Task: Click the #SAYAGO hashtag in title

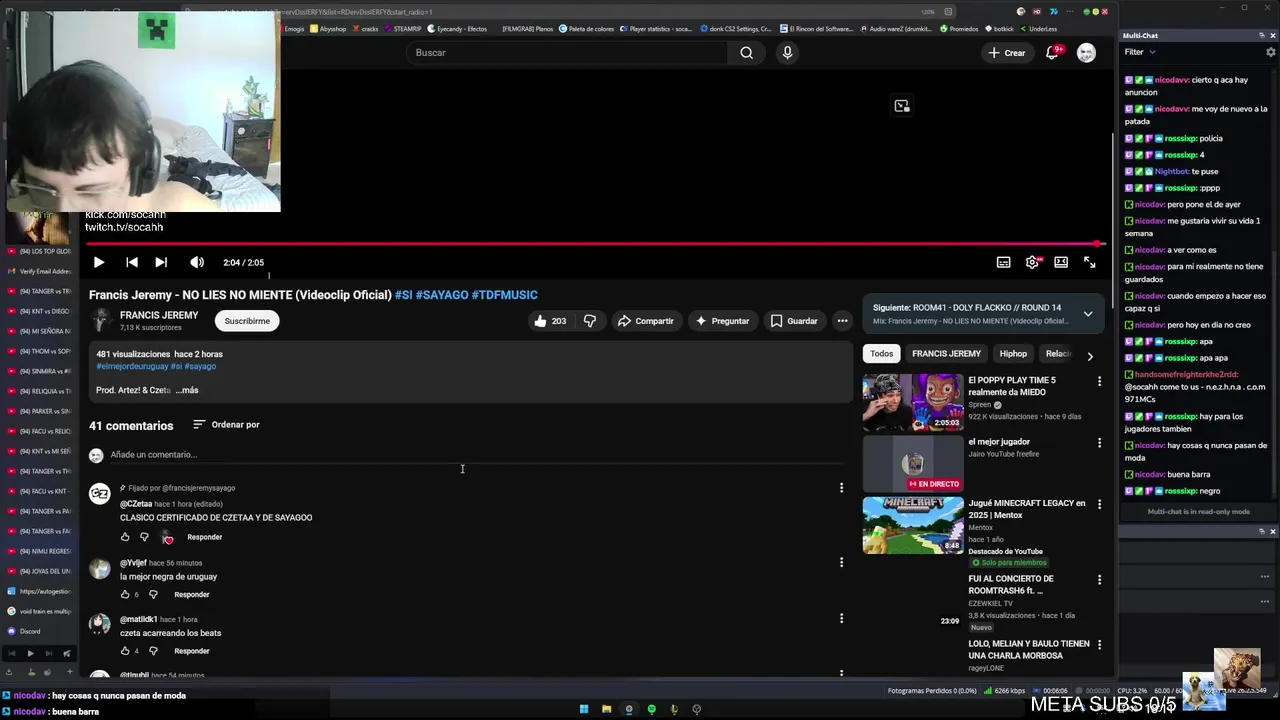Action: click(x=442, y=295)
